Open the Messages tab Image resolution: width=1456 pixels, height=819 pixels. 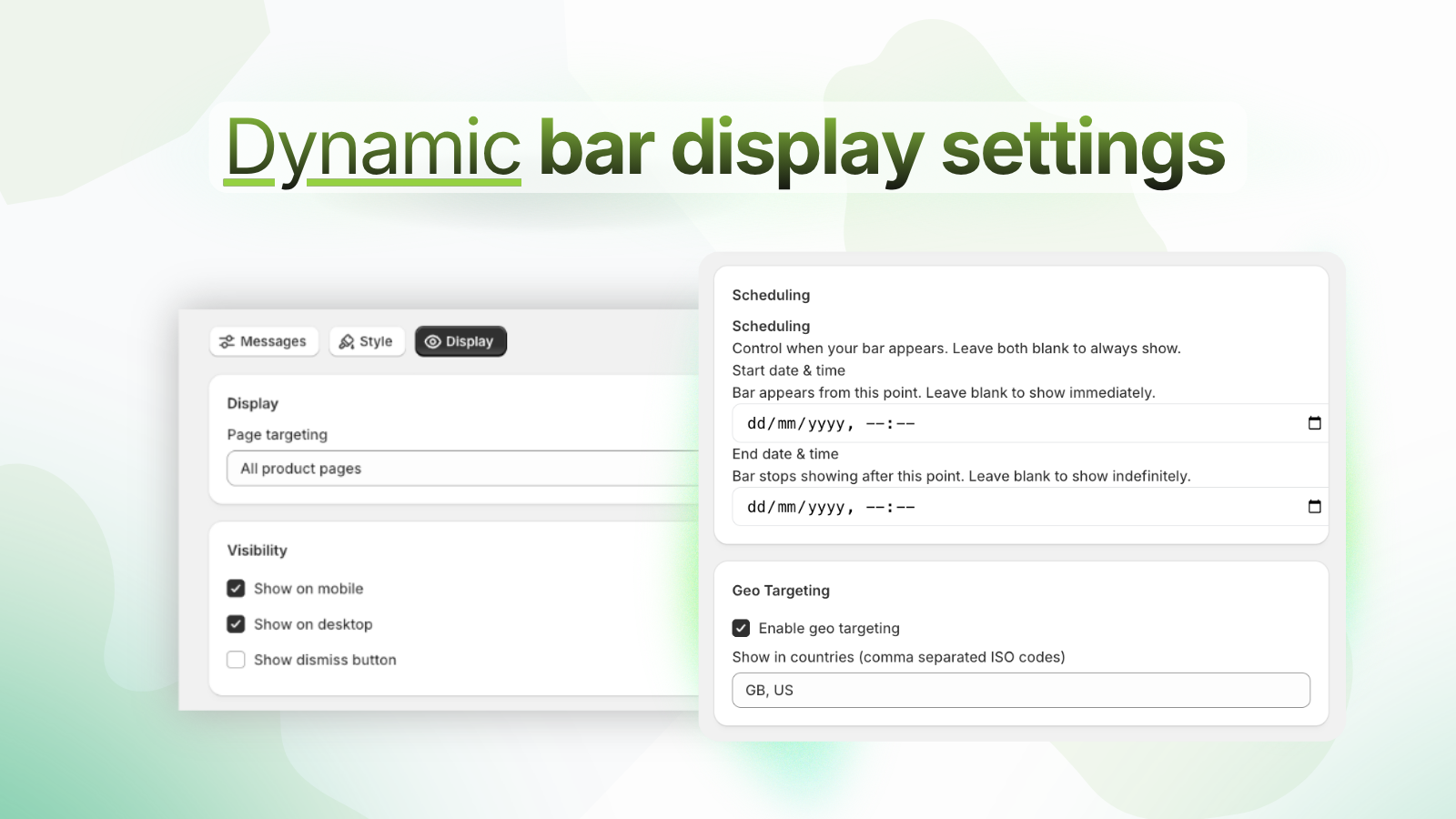[264, 341]
